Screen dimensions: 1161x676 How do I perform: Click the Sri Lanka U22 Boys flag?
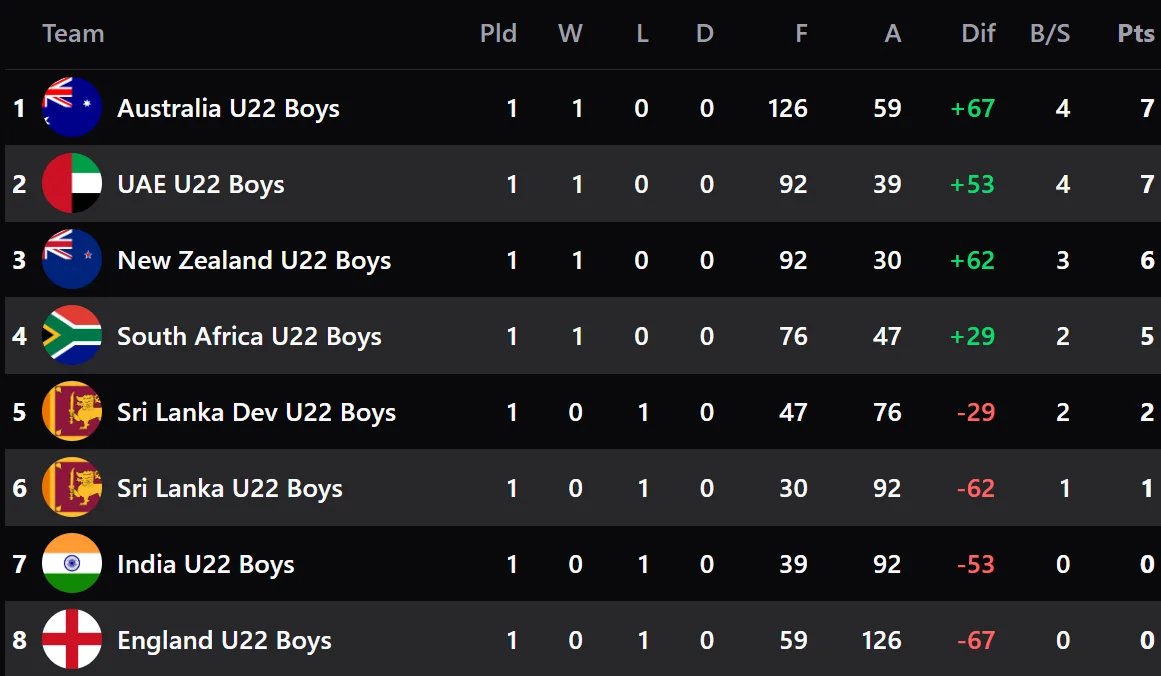pos(72,488)
